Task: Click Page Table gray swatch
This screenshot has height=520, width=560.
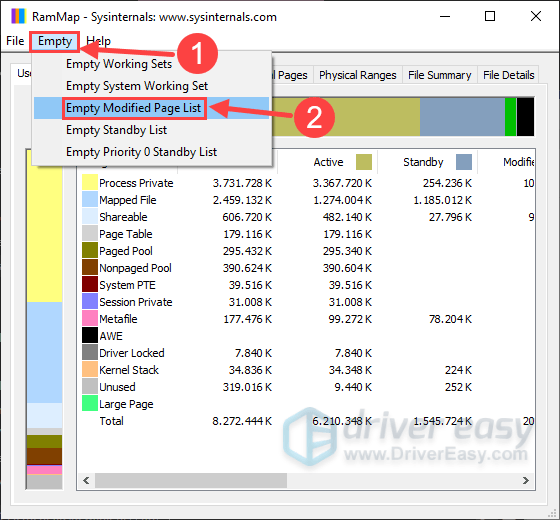Action: pos(90,234)
